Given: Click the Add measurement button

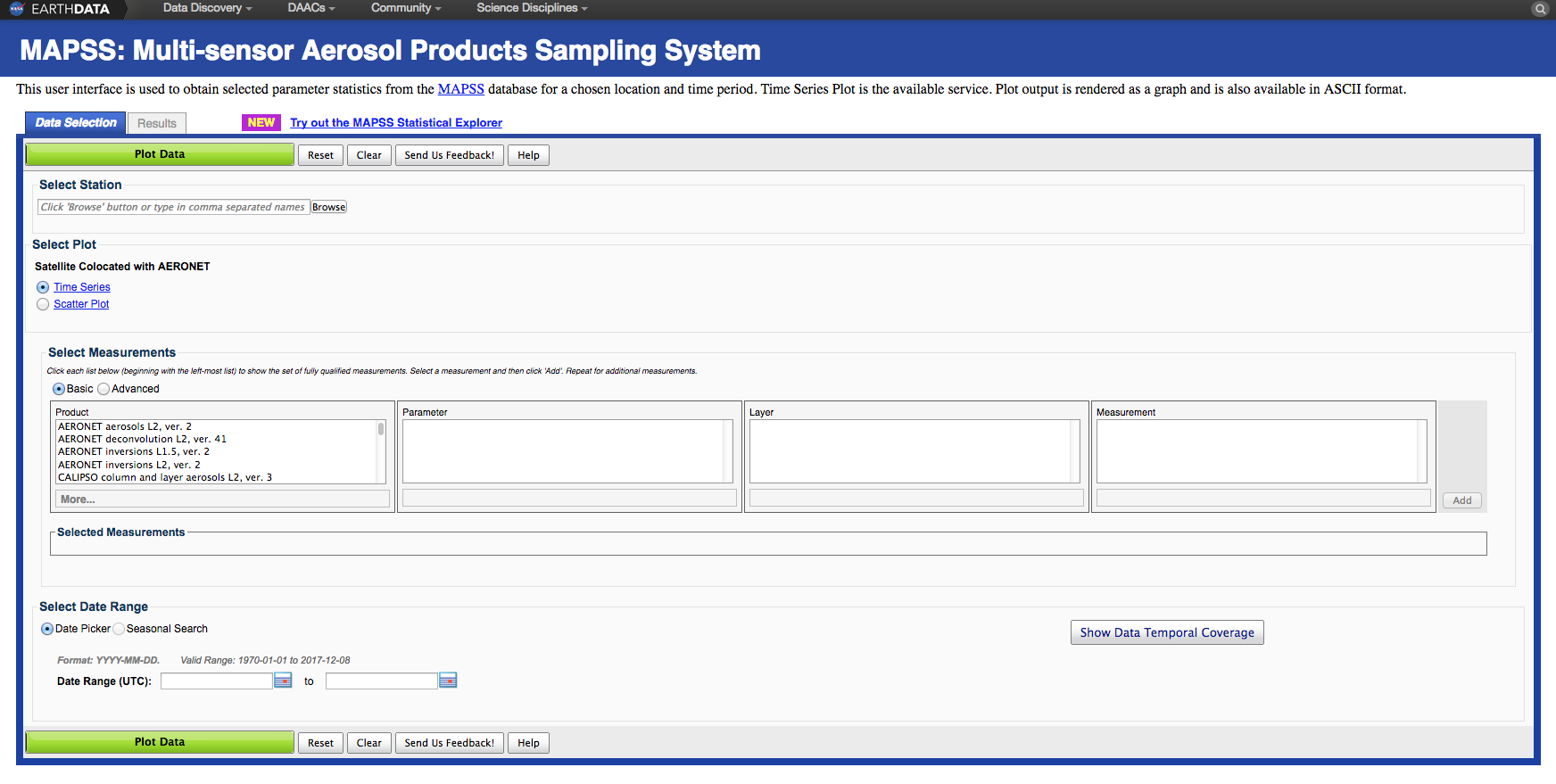Looking at the screenshot, I should point(1462,500).
